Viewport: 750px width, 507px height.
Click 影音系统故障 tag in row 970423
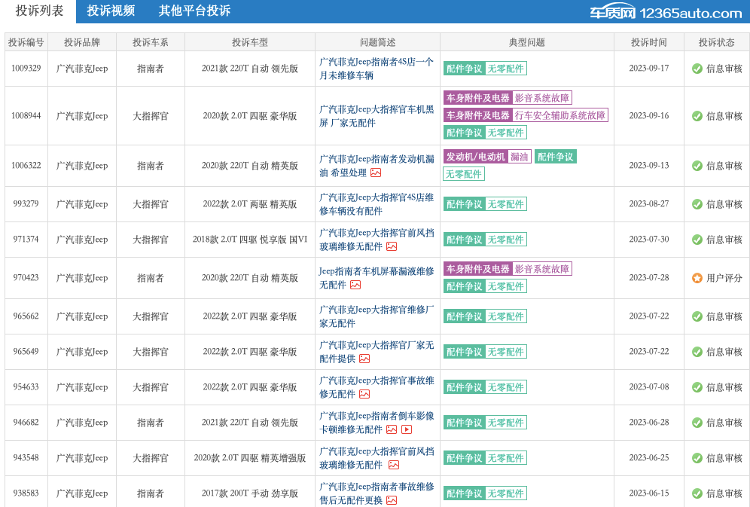click(542, 269)
